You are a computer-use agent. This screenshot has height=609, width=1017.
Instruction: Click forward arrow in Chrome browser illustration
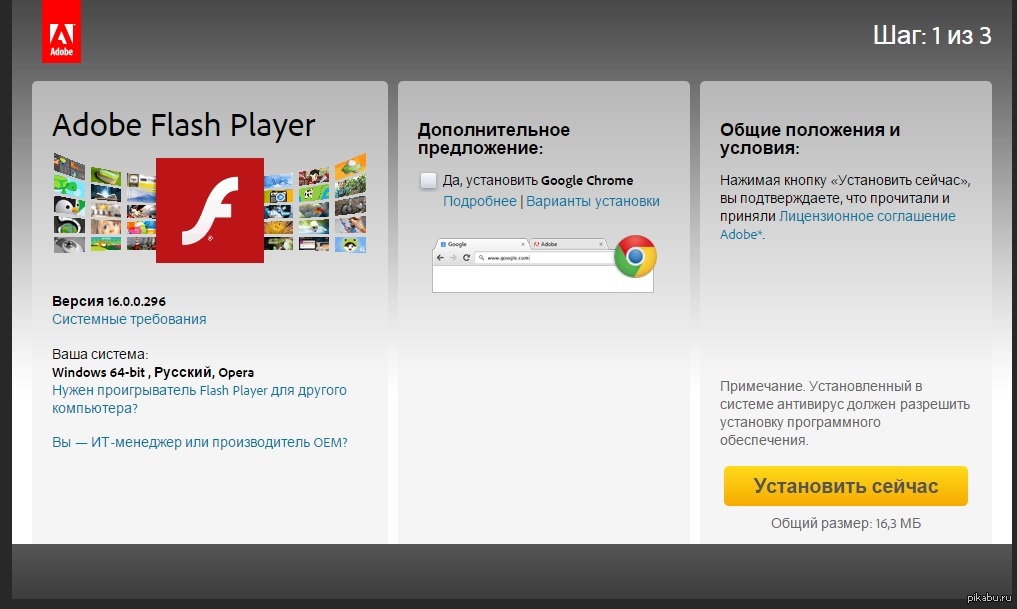coord(453,258)
